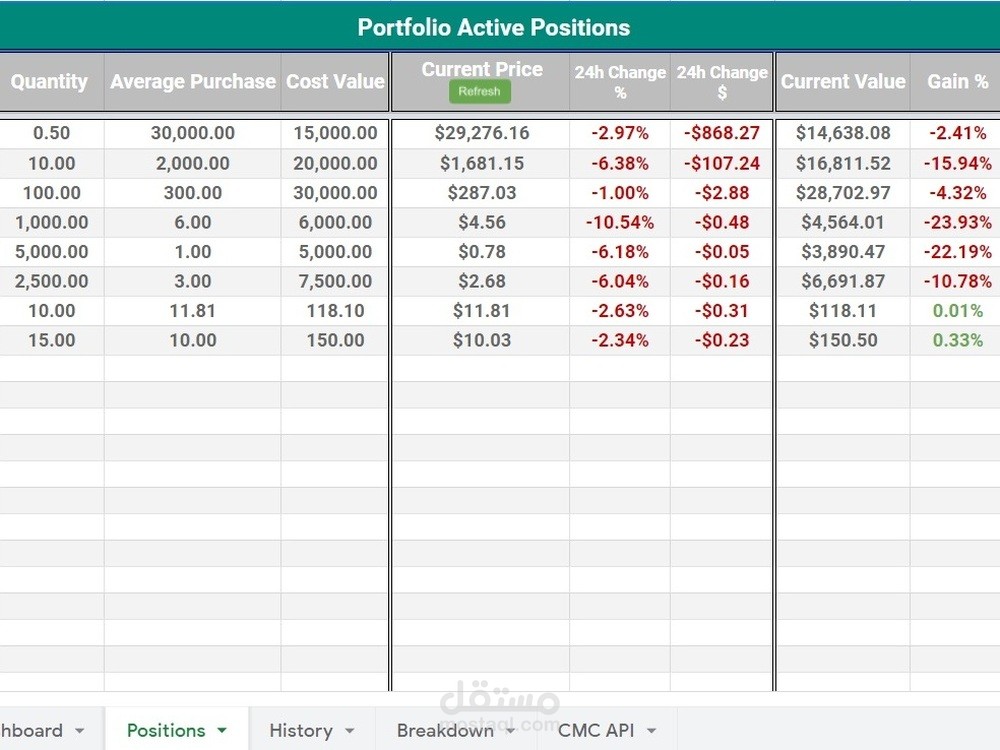Switch to the History sheet tab
The image size is (1000, 750).
(x=300, y=731)
